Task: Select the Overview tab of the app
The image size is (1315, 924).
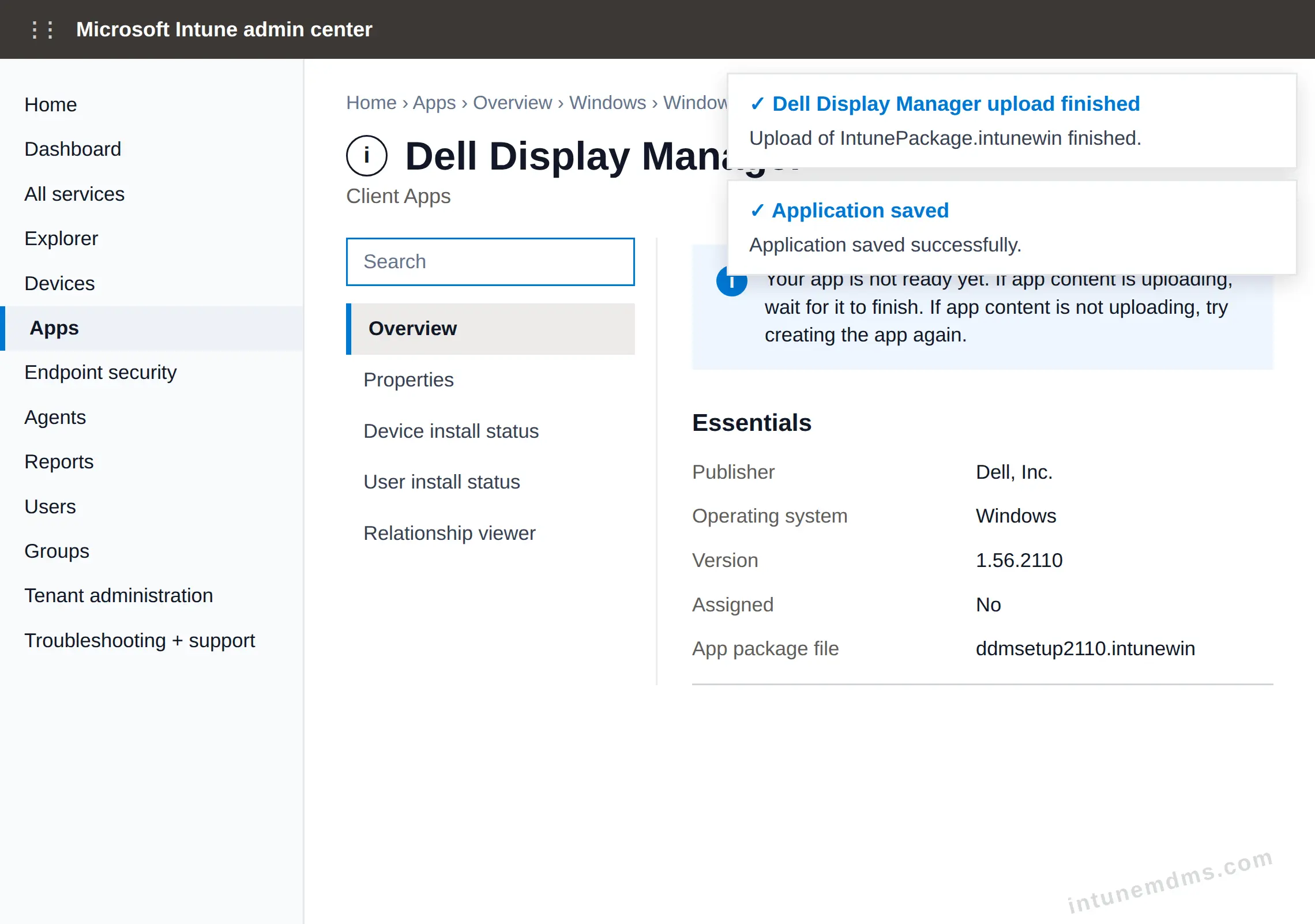Action: pyautogui.click(x=490, y=329)
